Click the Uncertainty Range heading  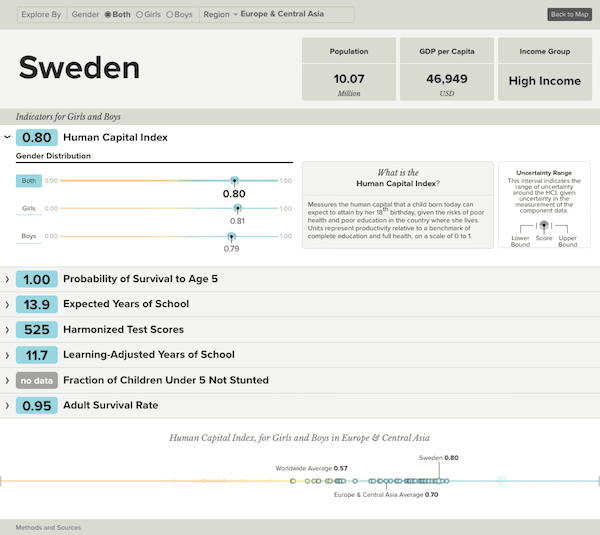tap(544, 173)
